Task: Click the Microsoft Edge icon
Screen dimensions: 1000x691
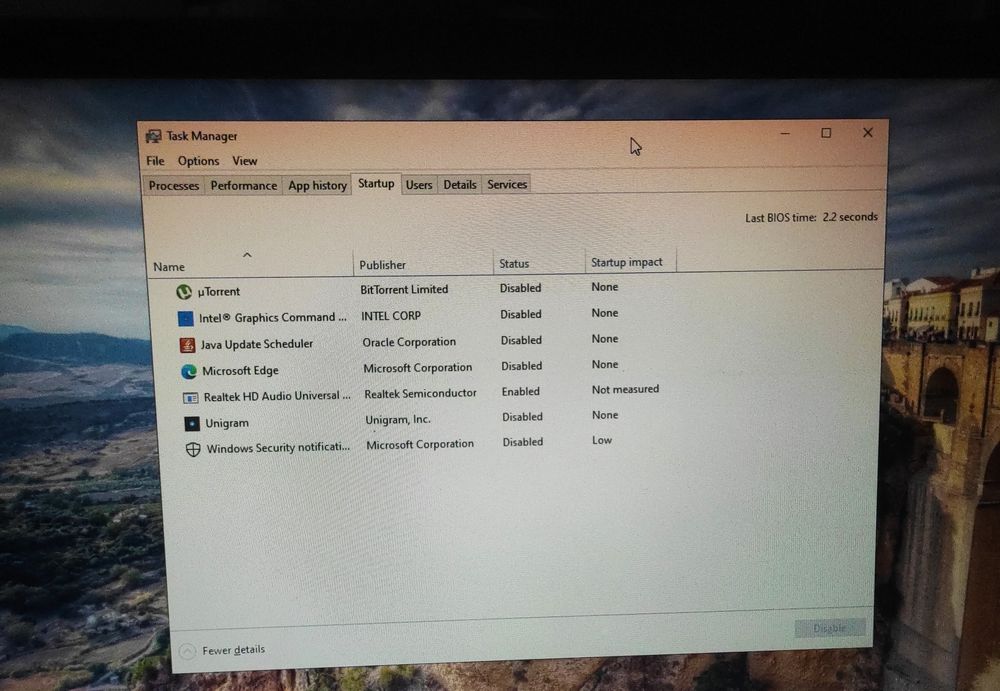Action: tap(189, 371)
